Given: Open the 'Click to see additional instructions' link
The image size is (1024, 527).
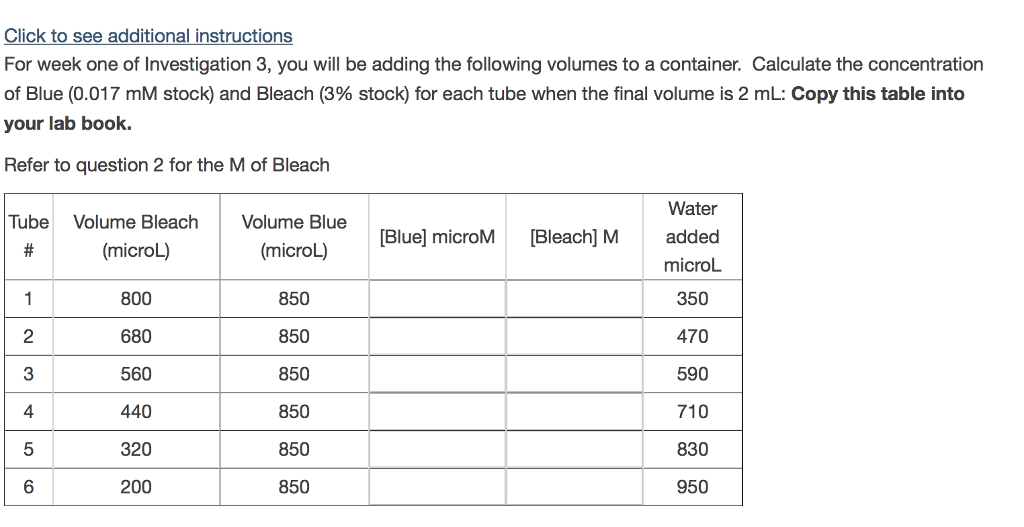Looking at the screenshot, I should [x=148, y=36].
